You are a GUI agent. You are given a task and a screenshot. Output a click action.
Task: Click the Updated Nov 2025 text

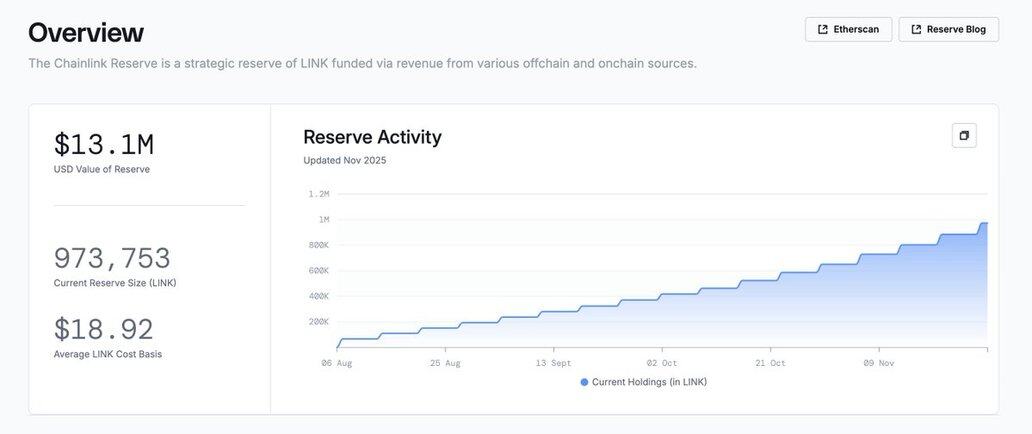344,160
